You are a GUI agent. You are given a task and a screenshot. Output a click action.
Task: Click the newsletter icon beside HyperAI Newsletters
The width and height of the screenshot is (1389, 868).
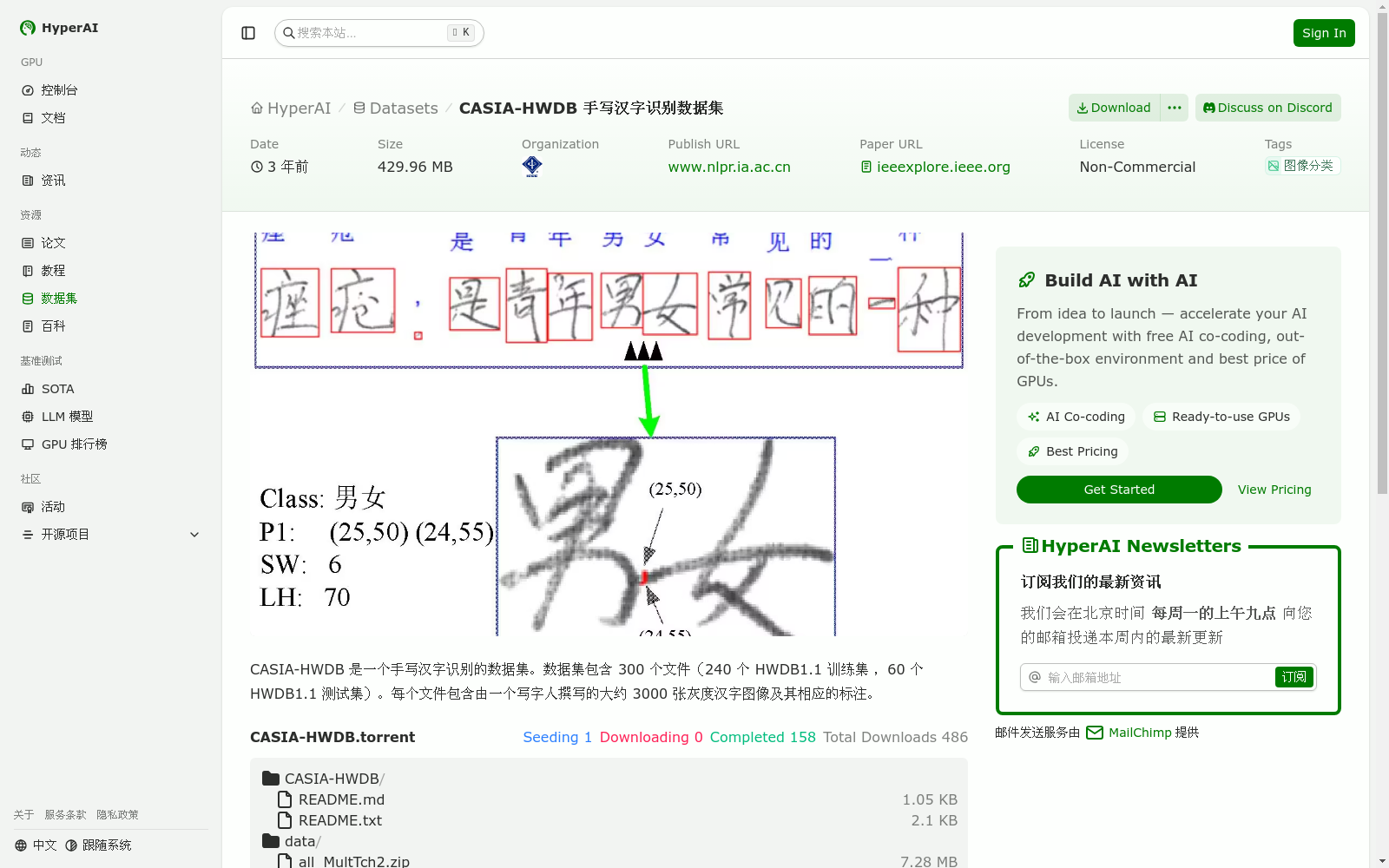[x=1030, y=546]
